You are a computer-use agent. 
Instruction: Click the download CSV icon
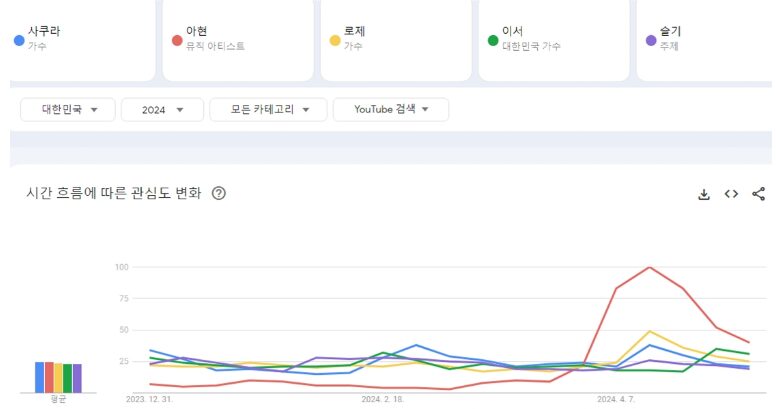click(x=704, y=194)
